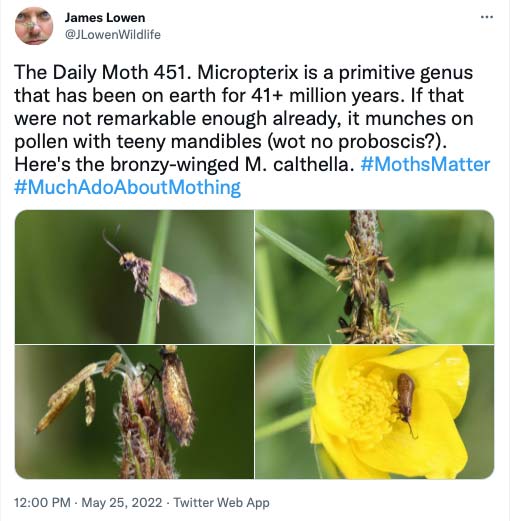Open the Twitter Web App source link
Screen dimensions: 510x521
click(x=221, y=502)
